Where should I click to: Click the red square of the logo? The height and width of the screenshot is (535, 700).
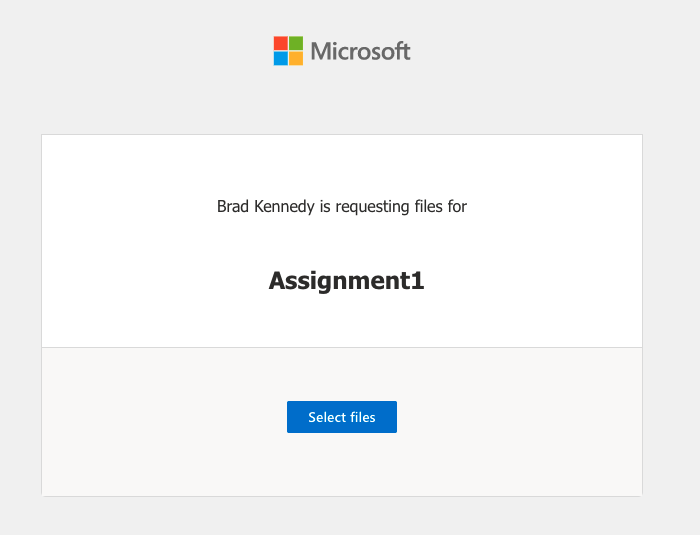coord(281,43)
